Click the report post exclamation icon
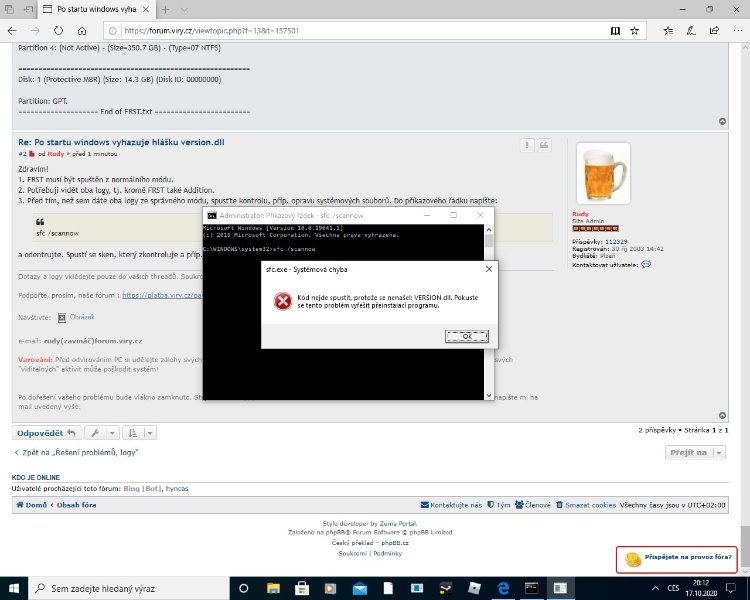Screen dimensions: 750x600 tap(527, 145)
